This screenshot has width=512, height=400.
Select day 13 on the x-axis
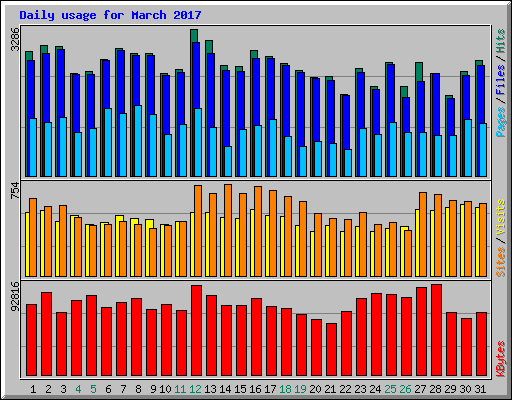coord(210,389)
